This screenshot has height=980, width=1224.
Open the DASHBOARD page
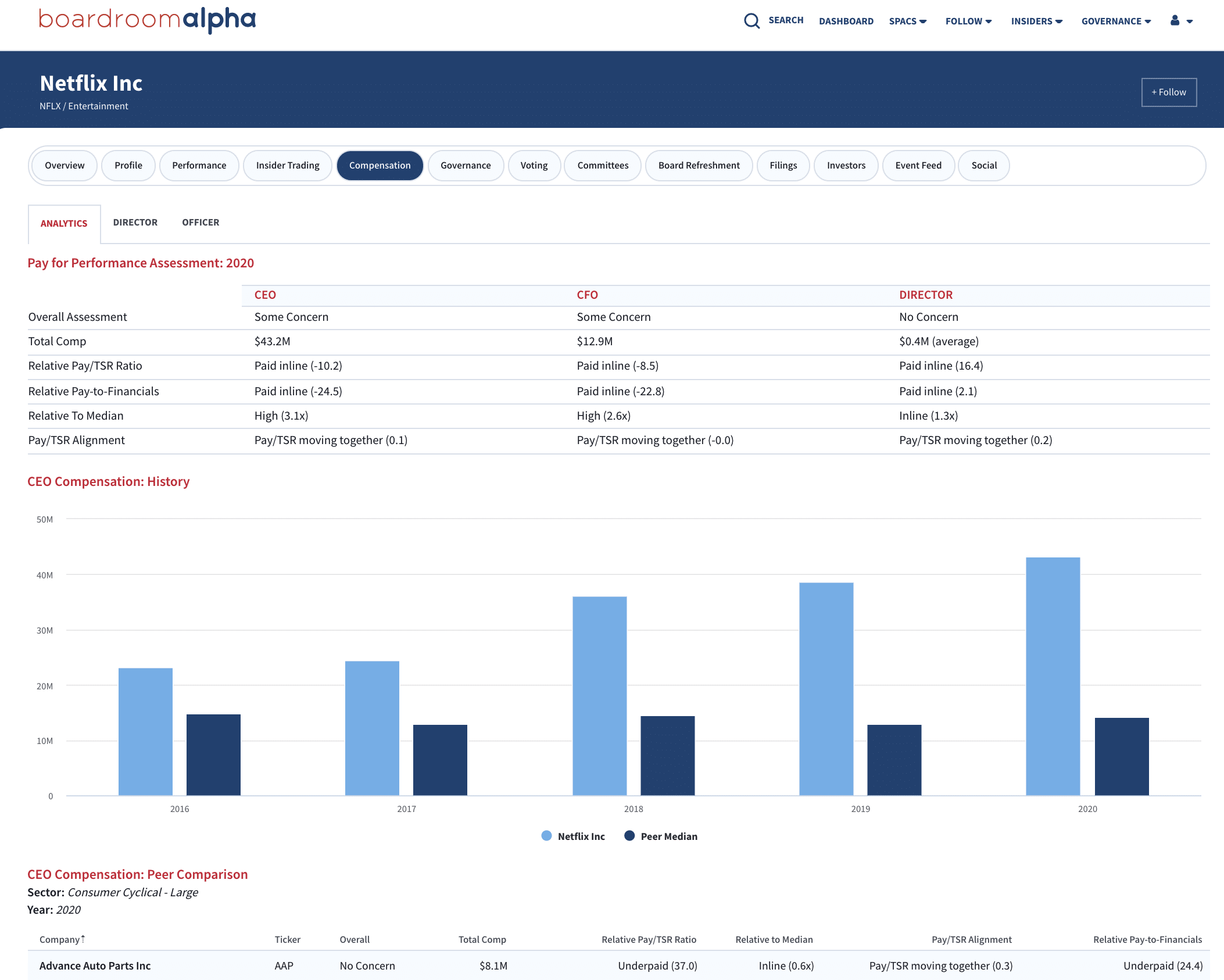[846, 21]
